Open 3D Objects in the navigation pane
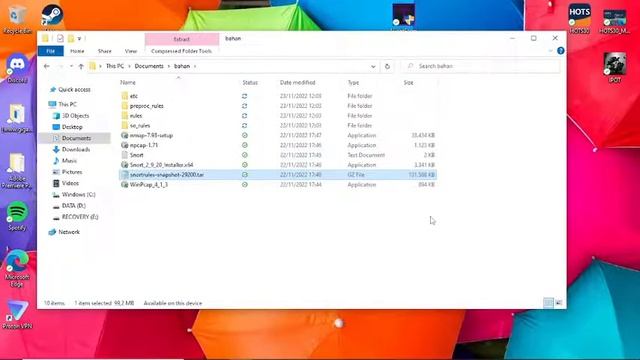640x360 pixels. click(x=76, y=116)
